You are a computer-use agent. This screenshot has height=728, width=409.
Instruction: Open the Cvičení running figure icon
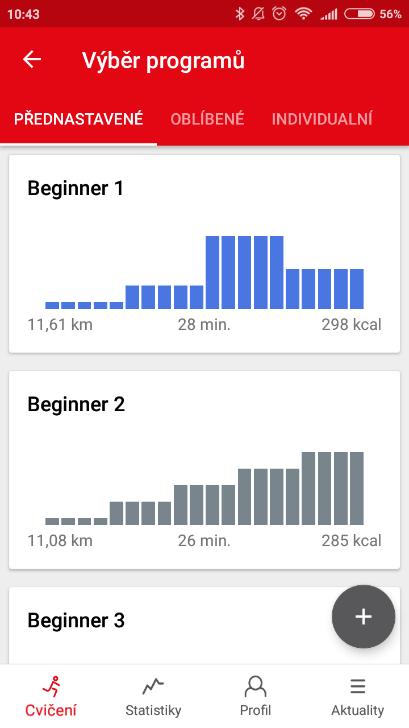(52, 687)
